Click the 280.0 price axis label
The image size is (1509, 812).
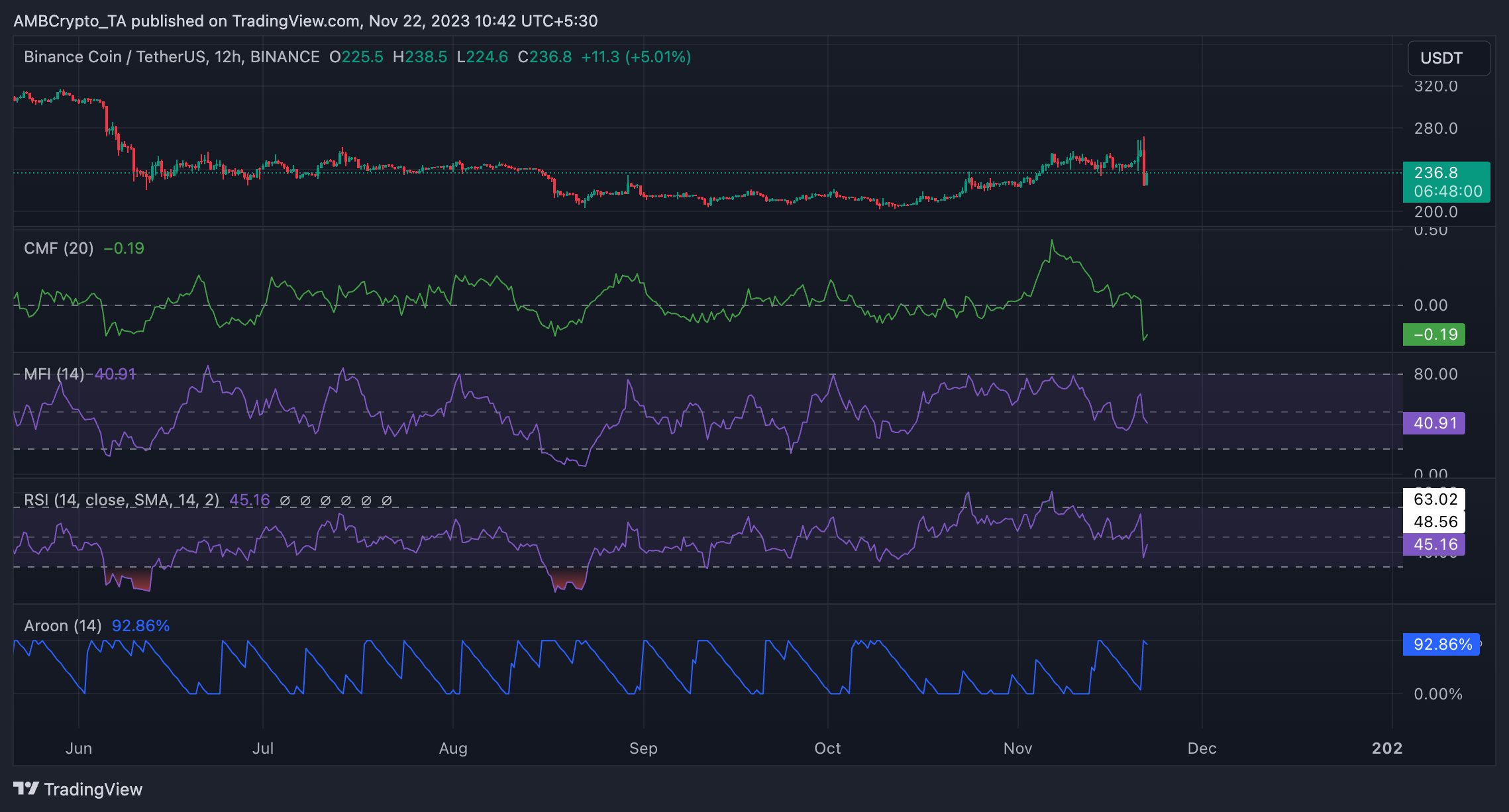click(1436, 128)
